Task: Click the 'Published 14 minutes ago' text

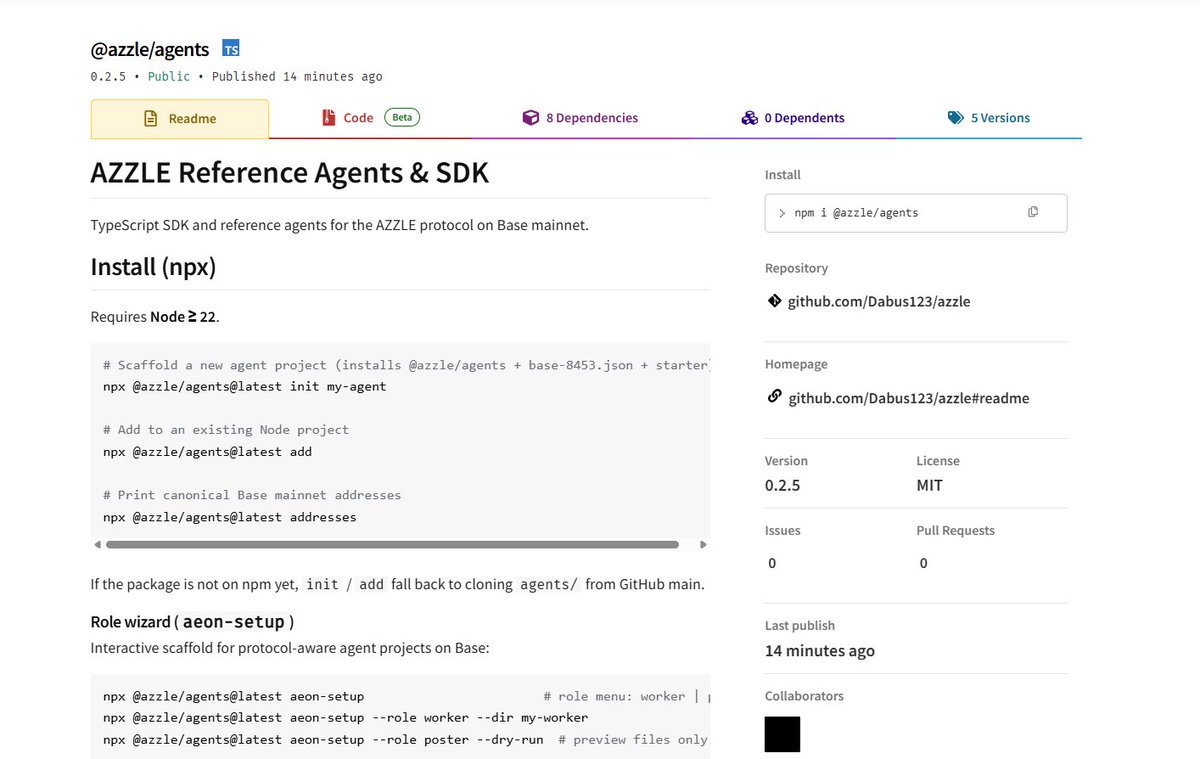Action: (x=297, y=76)
